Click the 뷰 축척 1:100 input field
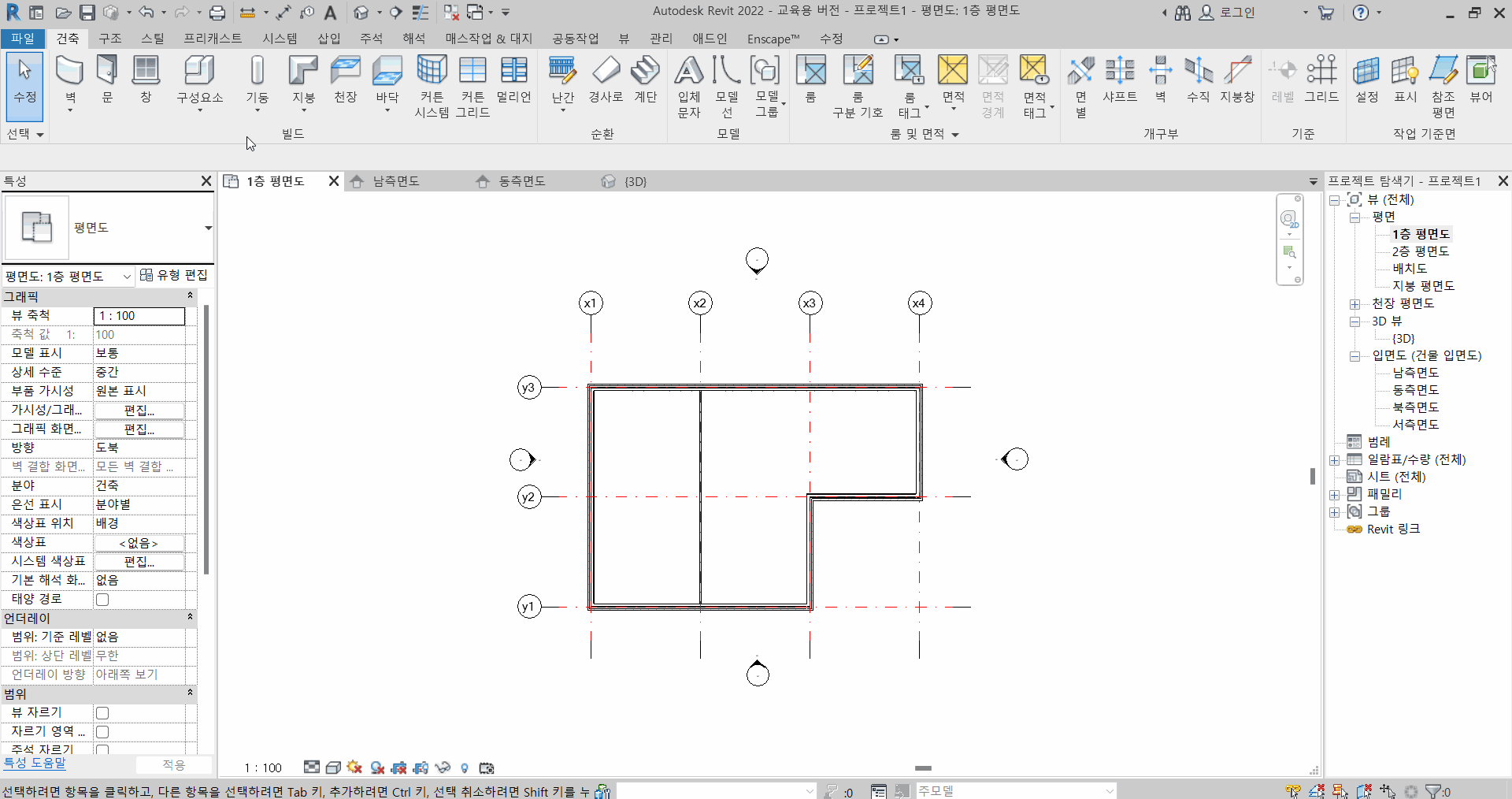The height and width of the screenshot is (799, 1512). [139, 316]
